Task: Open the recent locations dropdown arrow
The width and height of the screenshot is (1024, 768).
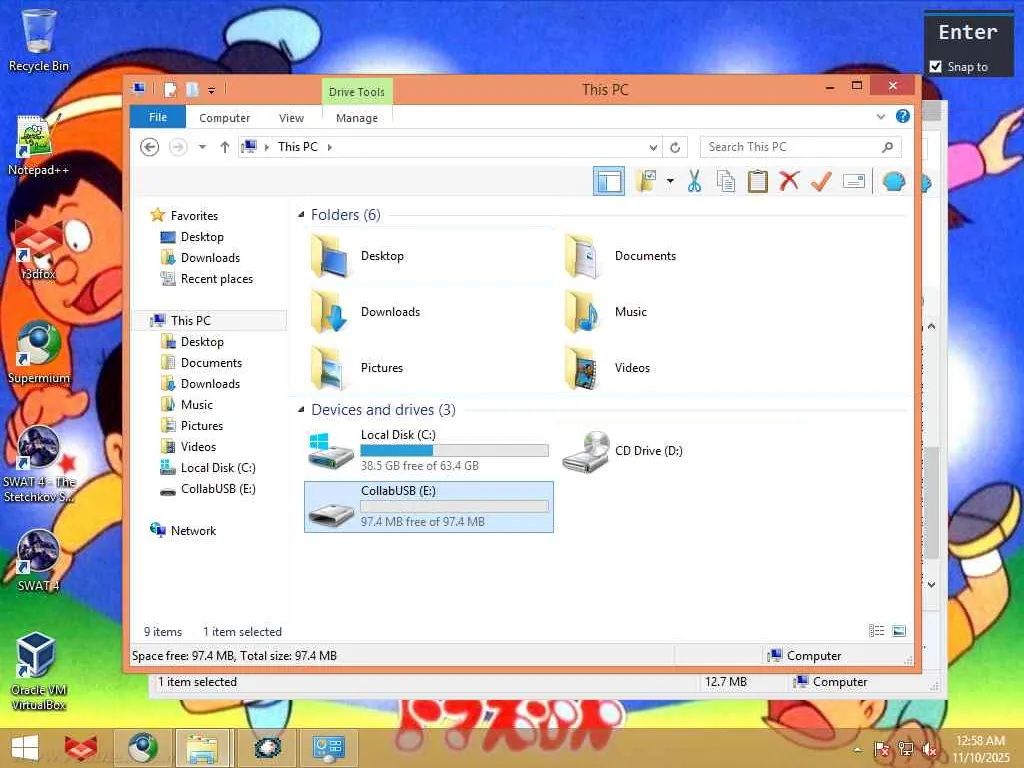Action: [x=202, y=147]
